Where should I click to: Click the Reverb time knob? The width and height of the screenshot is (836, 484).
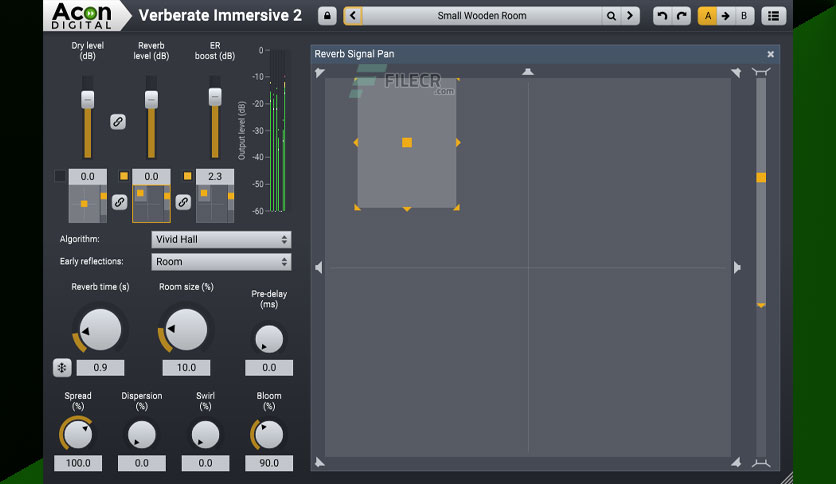pyautogui.click(x=100, y=329)
